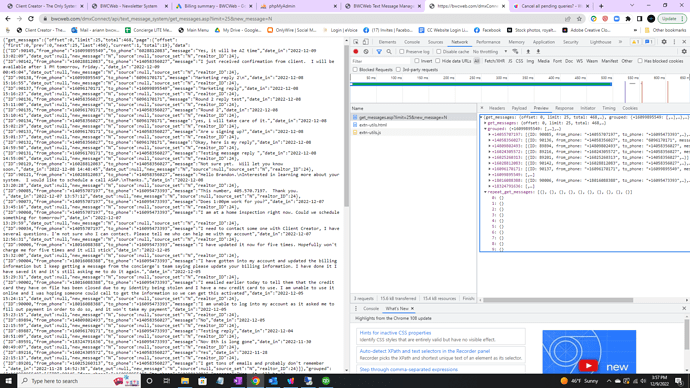This screenshot has height=388, width=690.
Task: Select the extn-utils.html request row
Action: coord(413,125)
